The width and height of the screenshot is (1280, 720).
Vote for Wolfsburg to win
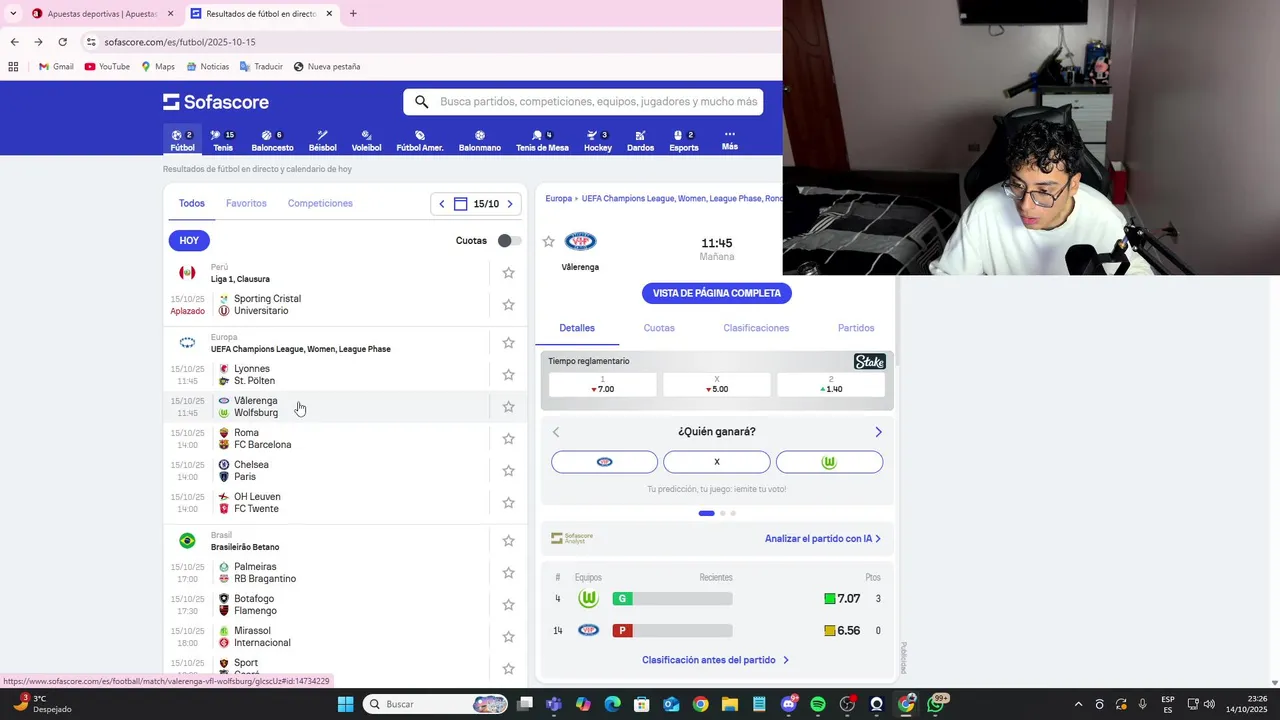point(829,462)
